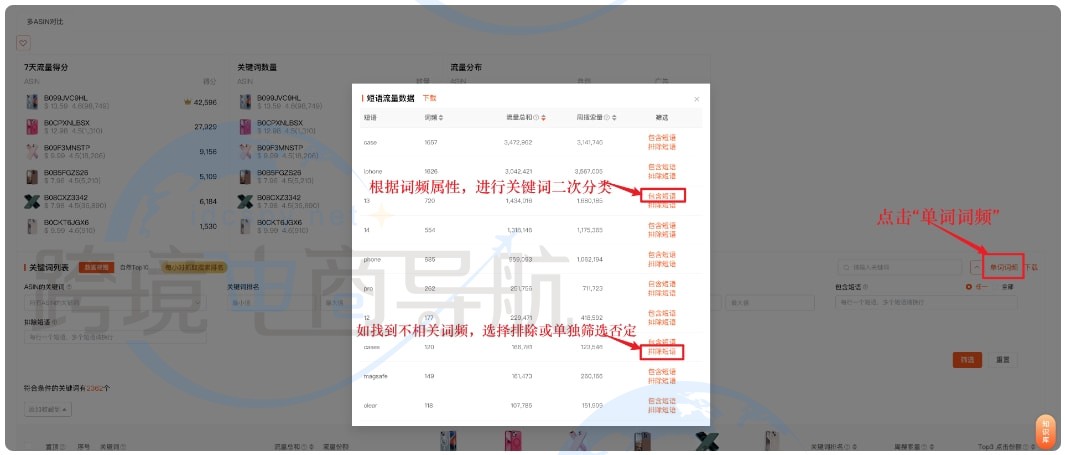Screen dimensions: 1065x455
Task: Switch to 数据视图 tab in 关键词列表
Action: [96, 268]
